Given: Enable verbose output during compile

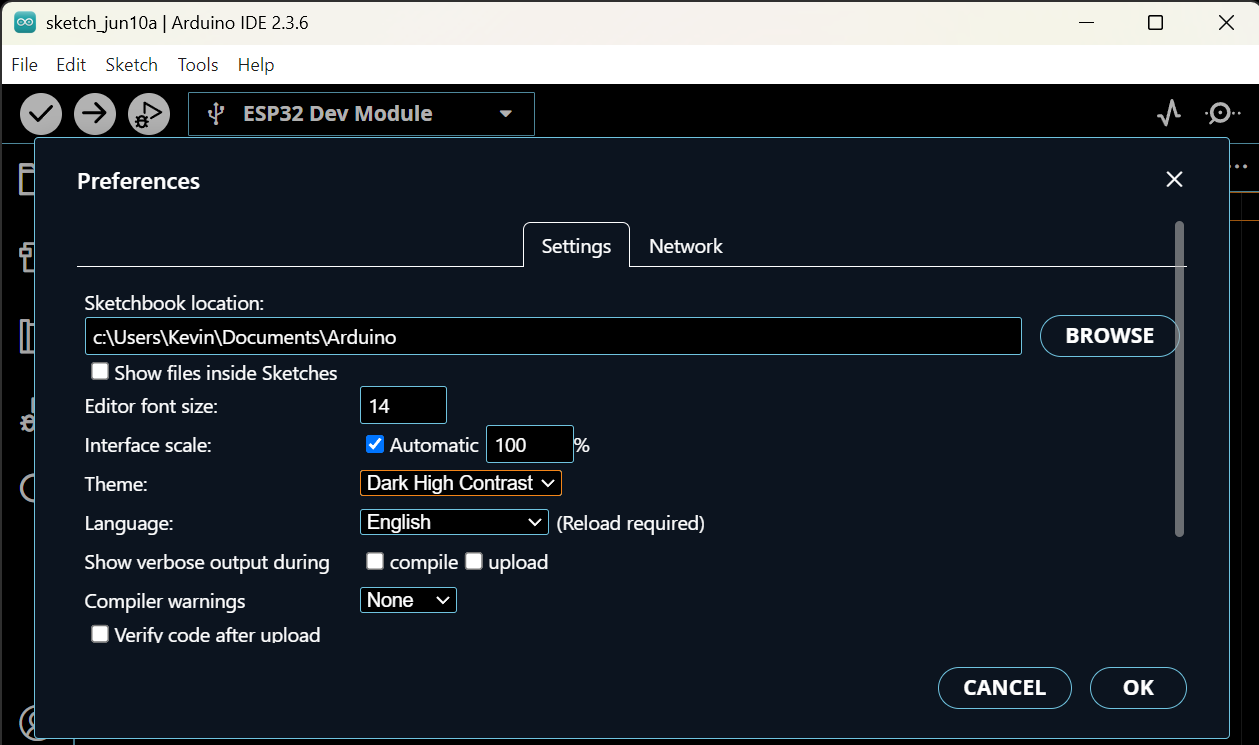Looking at the screenshot, I should pyautogui.click(x=375, y=561).
